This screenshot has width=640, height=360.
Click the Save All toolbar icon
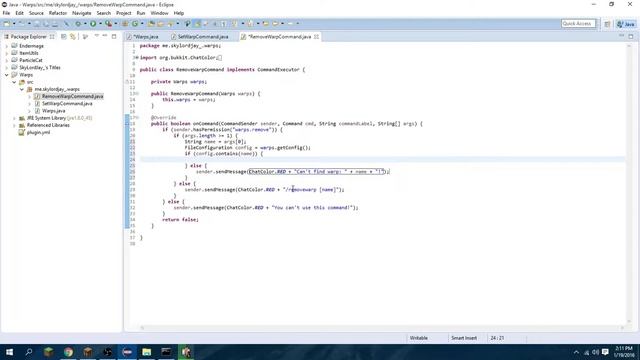[x=46, y=24]
